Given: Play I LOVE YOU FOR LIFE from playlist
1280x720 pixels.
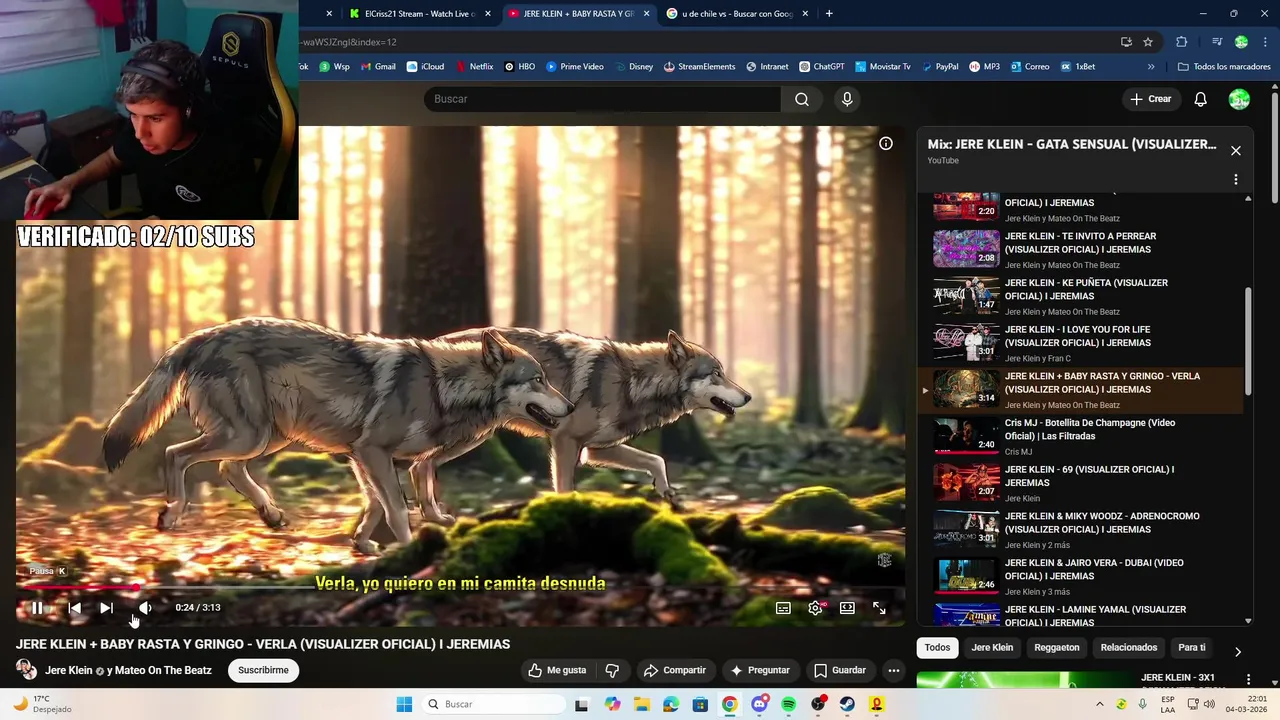Looking at the screenshot, I should coord(1080,343).
